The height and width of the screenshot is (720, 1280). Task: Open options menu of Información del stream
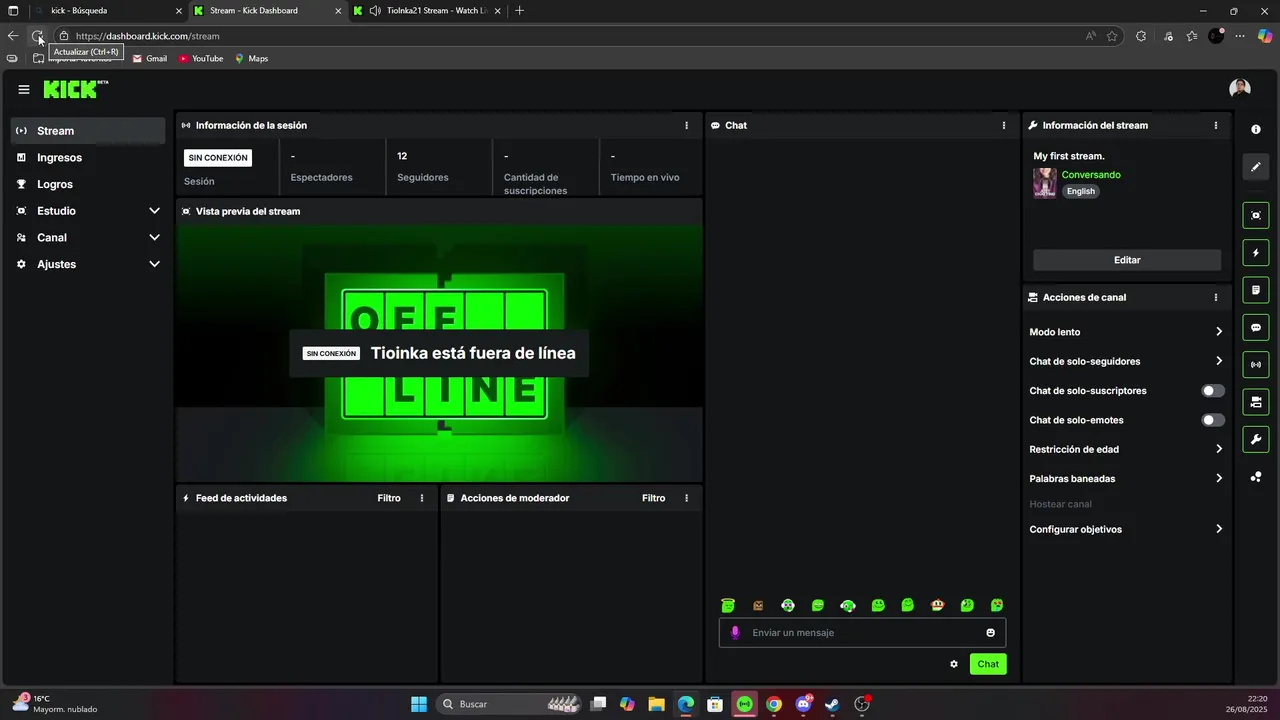[x=1216, y=125]
